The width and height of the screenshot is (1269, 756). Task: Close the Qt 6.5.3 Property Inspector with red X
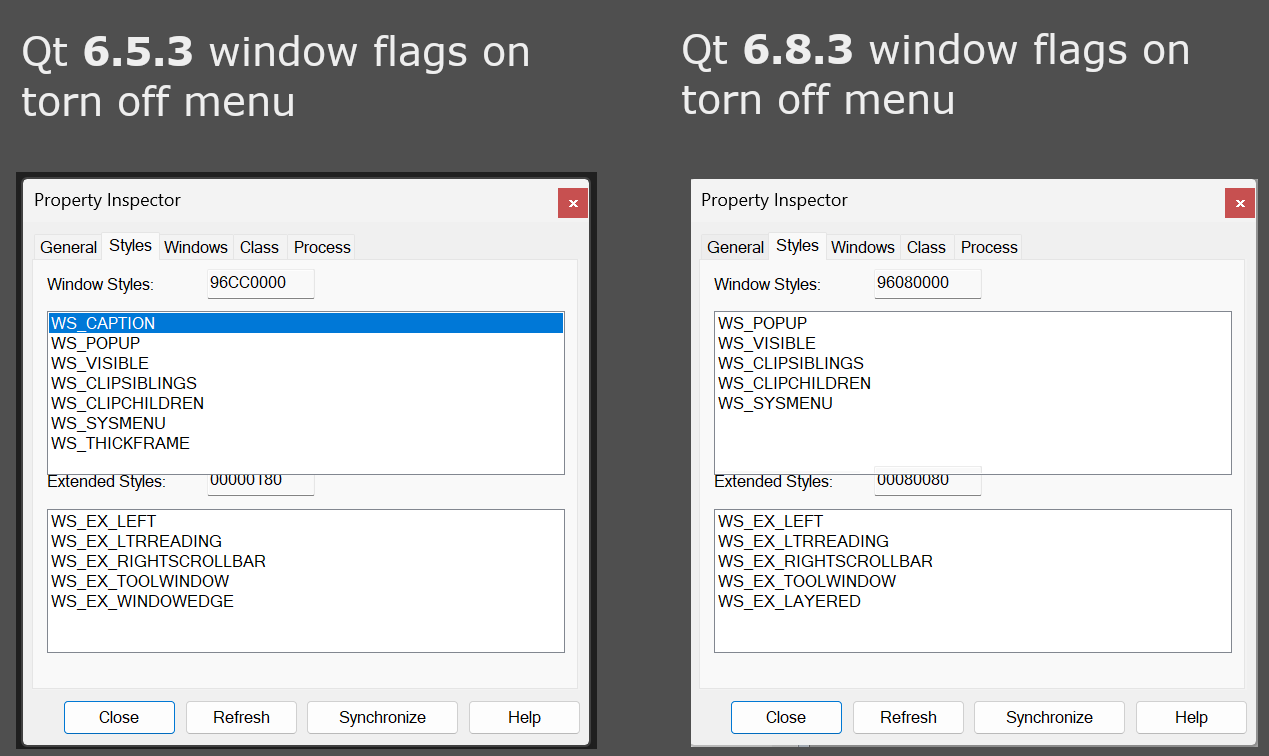coord(573,202)
